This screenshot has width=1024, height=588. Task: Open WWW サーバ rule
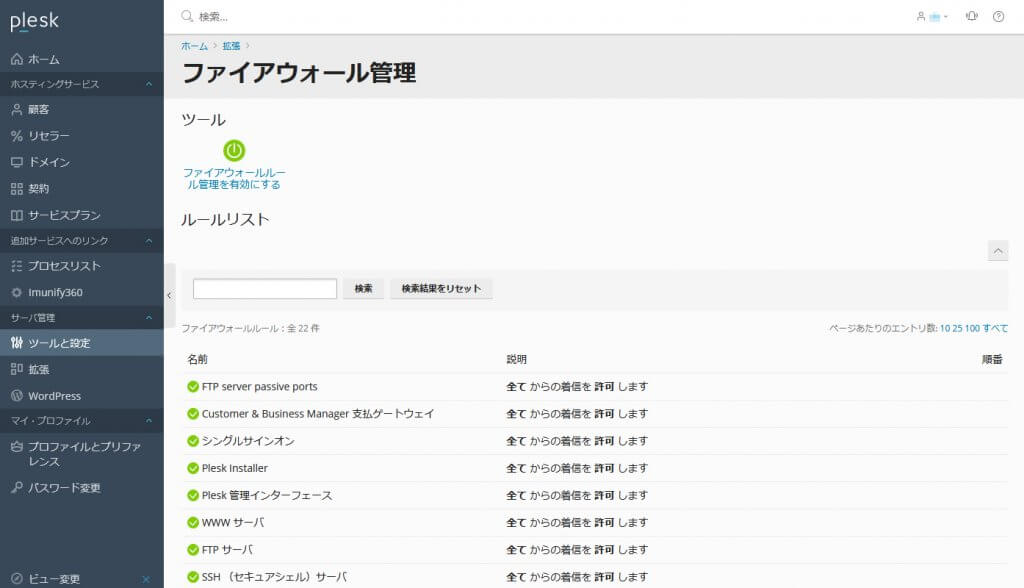coord(232,523)
